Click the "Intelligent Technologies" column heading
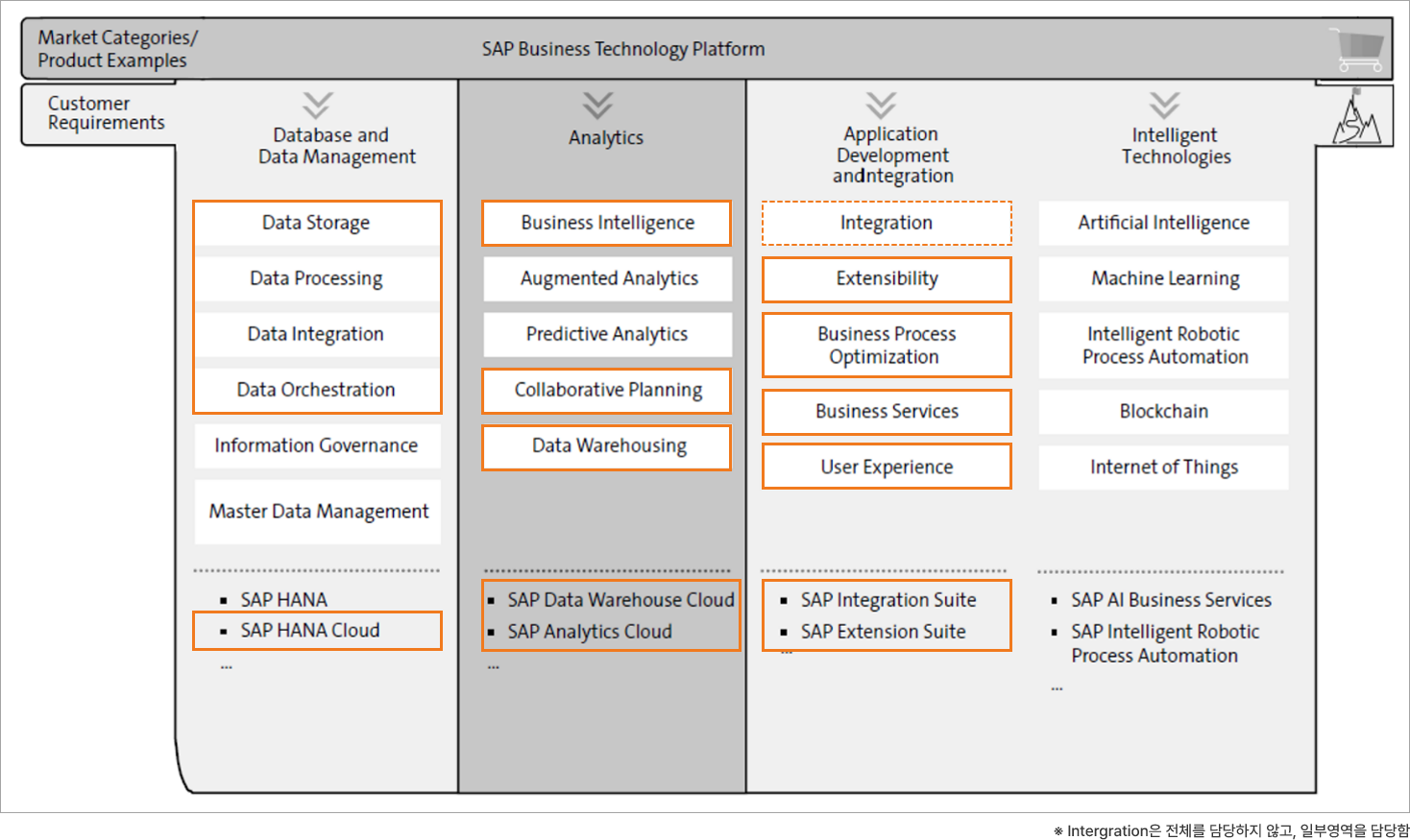 pyautogui.click(x=1176, y=146)
